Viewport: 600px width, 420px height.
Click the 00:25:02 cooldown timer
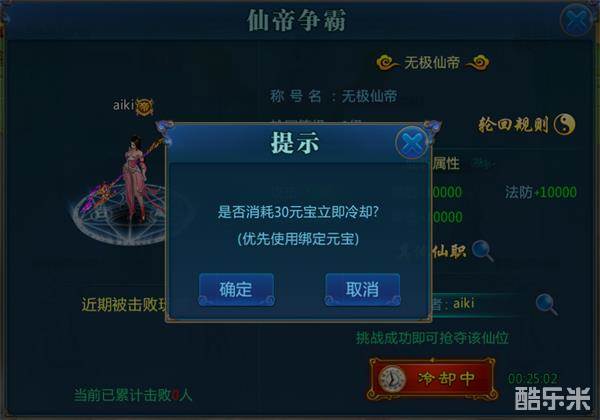(532, 379)
